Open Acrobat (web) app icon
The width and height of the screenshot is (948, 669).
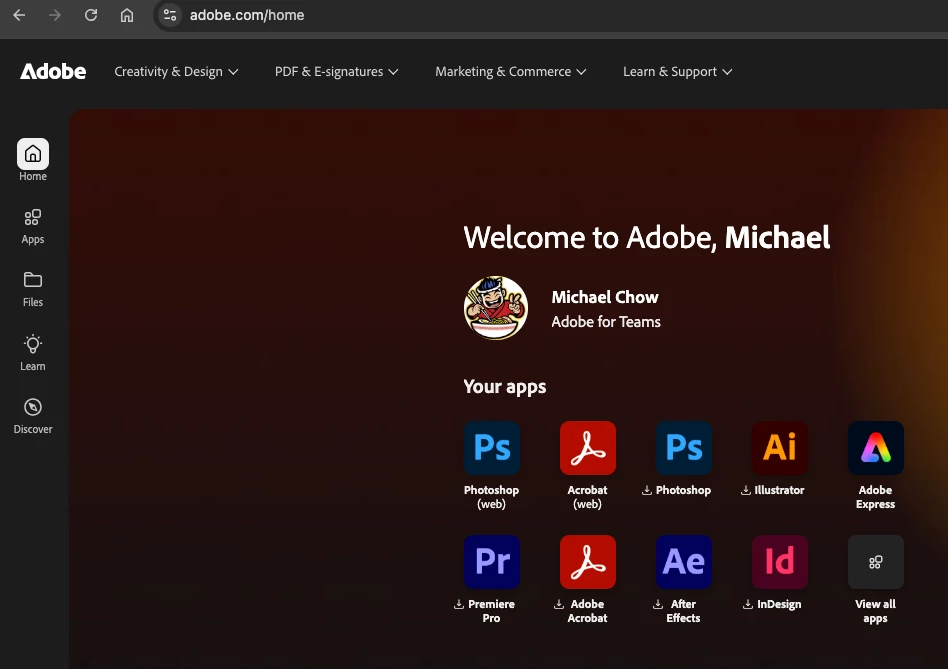(x=588, y=448)
